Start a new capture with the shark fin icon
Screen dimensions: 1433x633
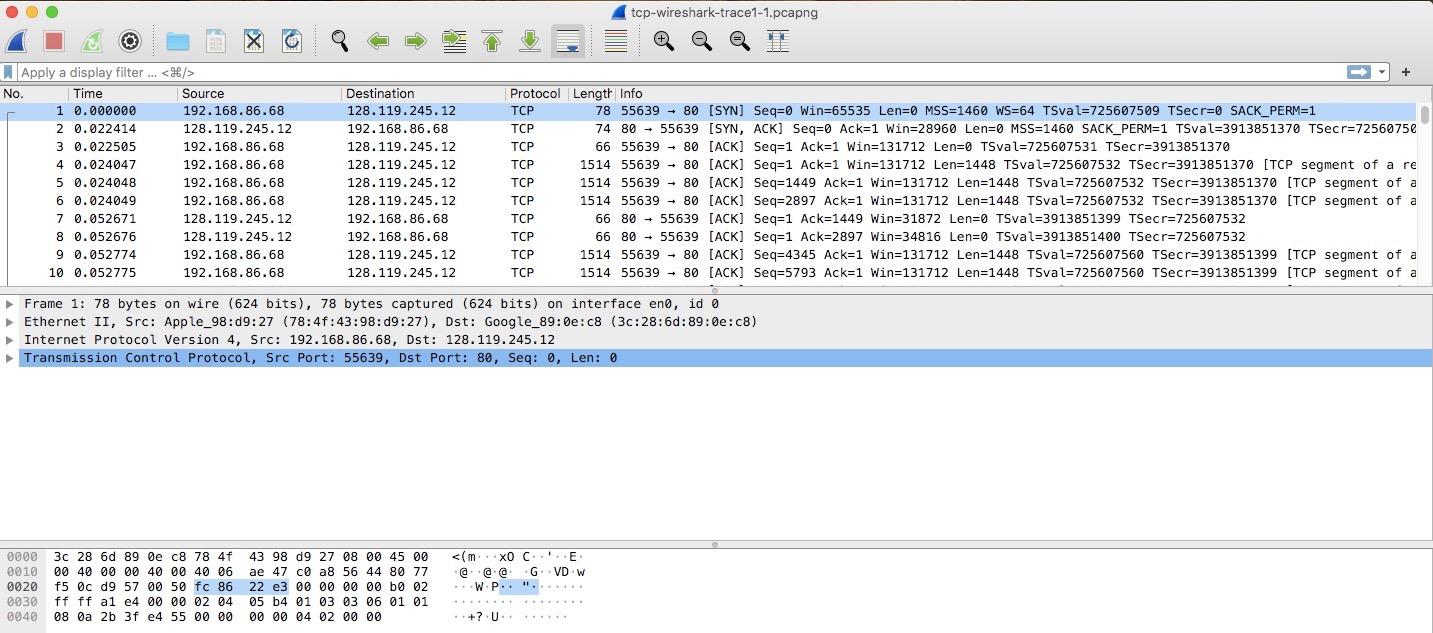pyautogui.click(x=16, y=41)
